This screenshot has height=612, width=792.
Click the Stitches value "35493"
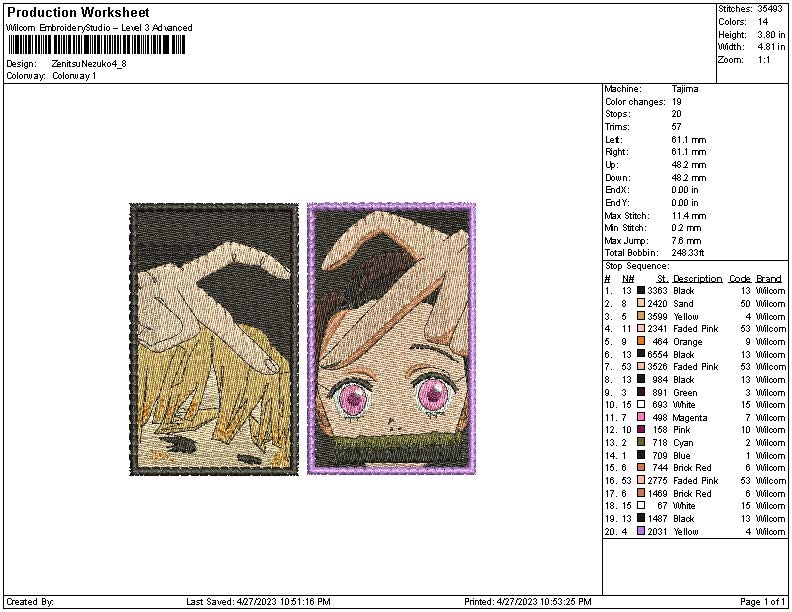(x=770, y=9)
